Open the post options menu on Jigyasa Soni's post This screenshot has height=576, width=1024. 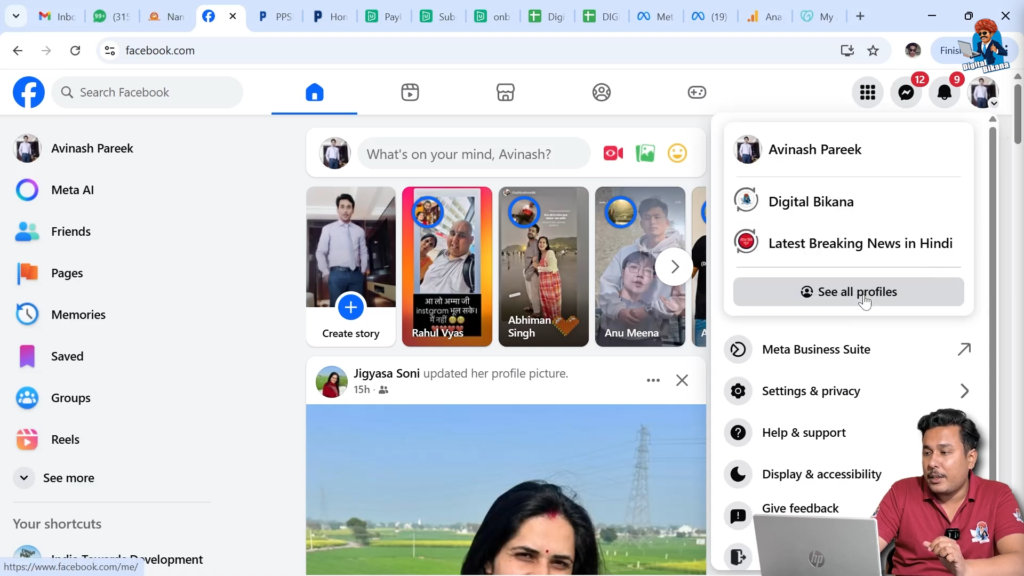click(653, 380)
